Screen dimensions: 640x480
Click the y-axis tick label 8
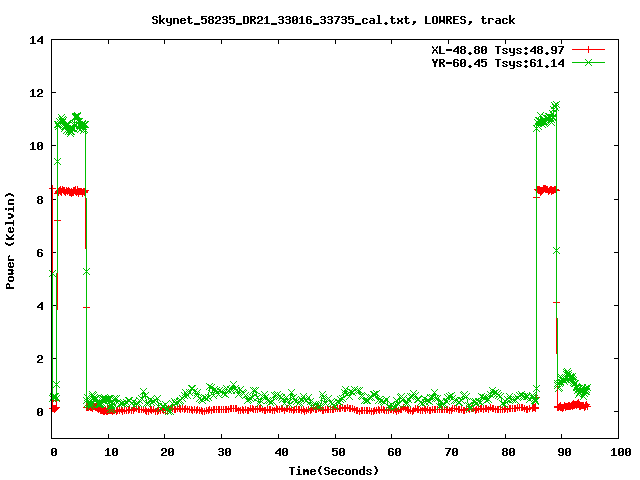(40, 200)
